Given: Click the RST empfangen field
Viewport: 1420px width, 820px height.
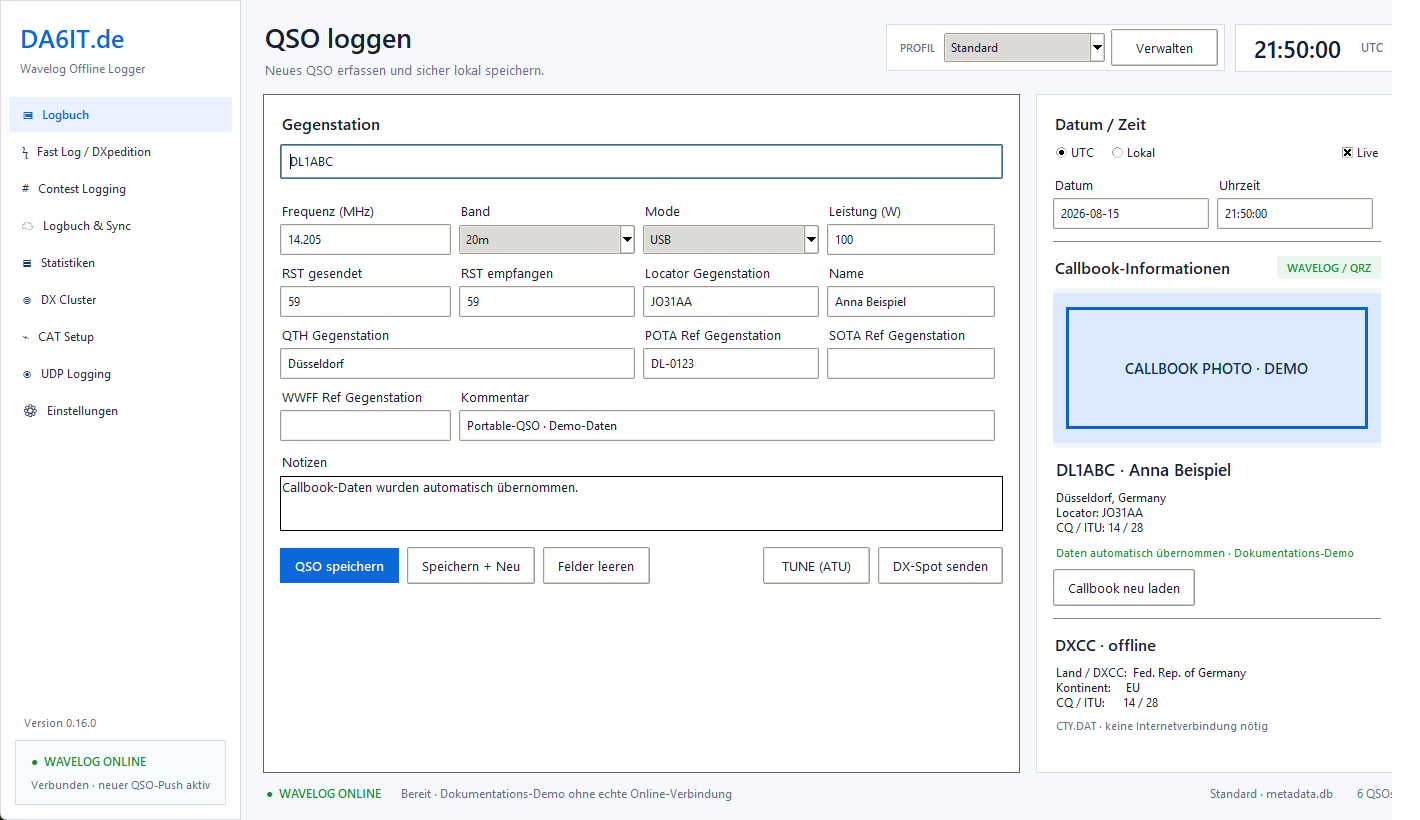Looking at the screenshot, I should (x=547, y=302).
